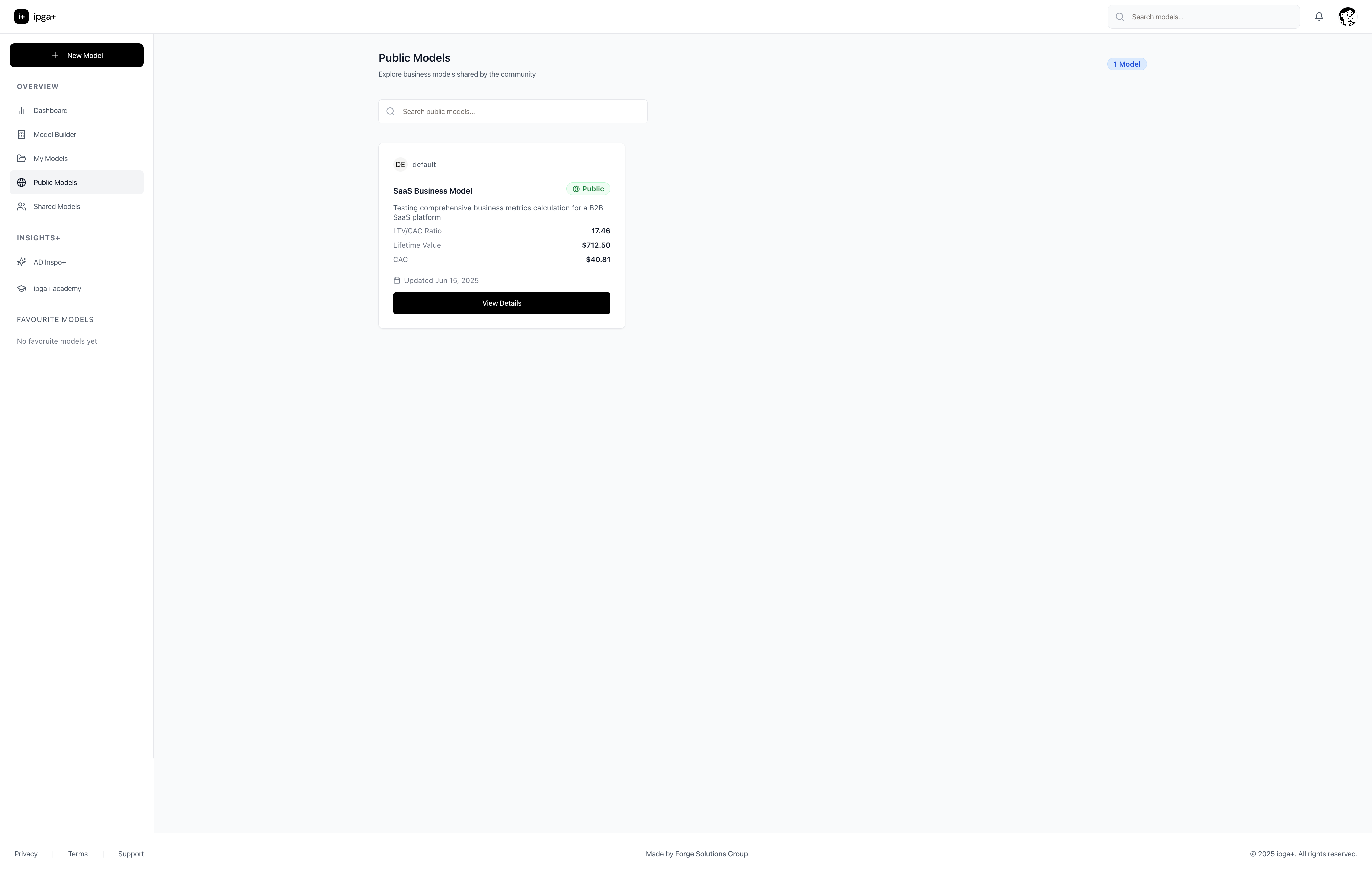Image resolution: width=1372 pixels, height=874 pixels.
Task: Click the top Search models field
Action: (1211, 17)
